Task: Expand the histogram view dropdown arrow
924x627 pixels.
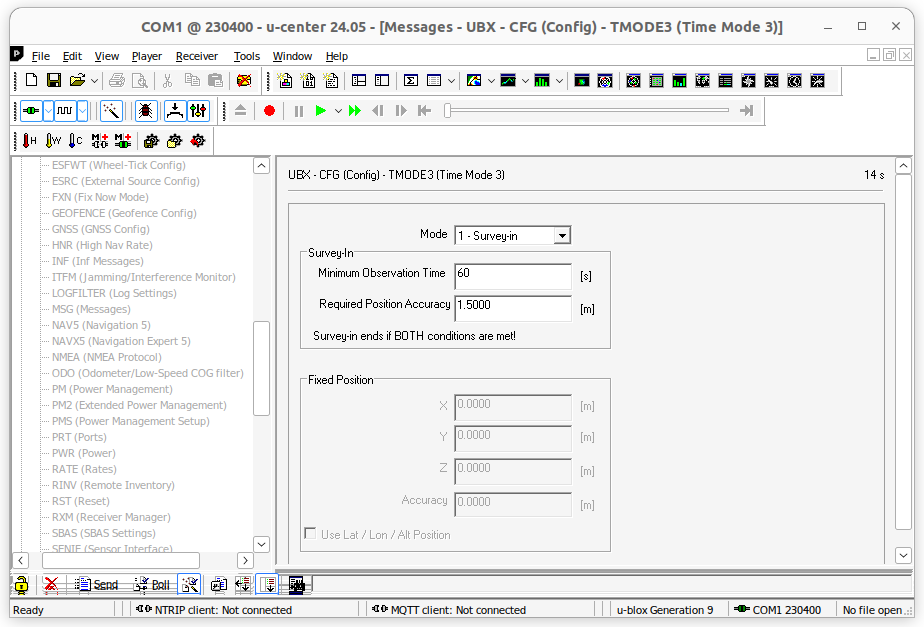Action: pyautogui.click(x=559, y=80)
